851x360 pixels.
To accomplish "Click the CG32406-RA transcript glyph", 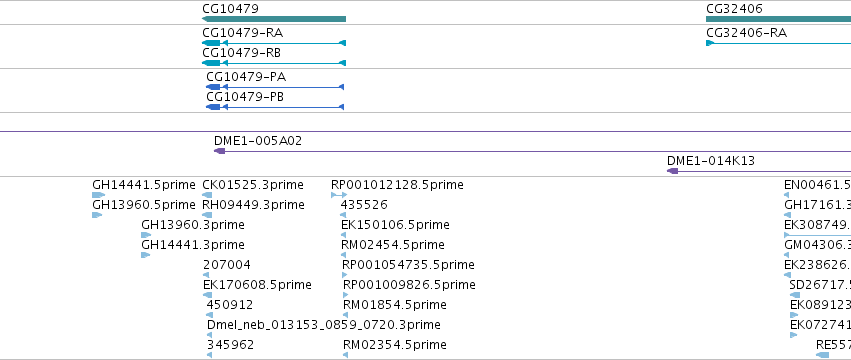I will click(x=778, y=43).
